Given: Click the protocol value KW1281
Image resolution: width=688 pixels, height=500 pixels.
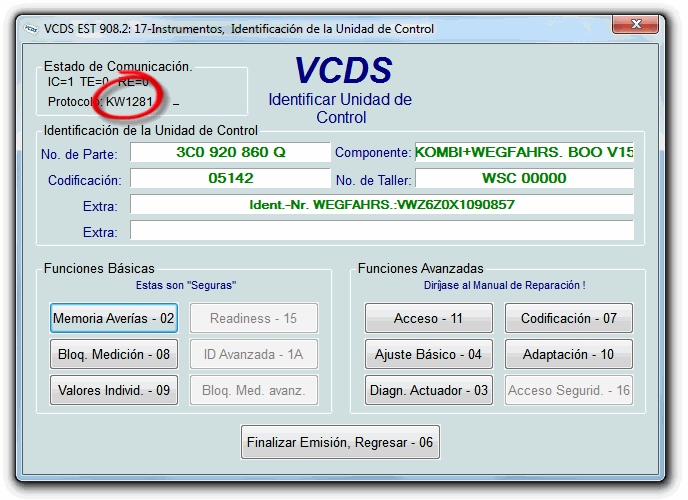Looking at the screenshot, I should click(129, 102).
